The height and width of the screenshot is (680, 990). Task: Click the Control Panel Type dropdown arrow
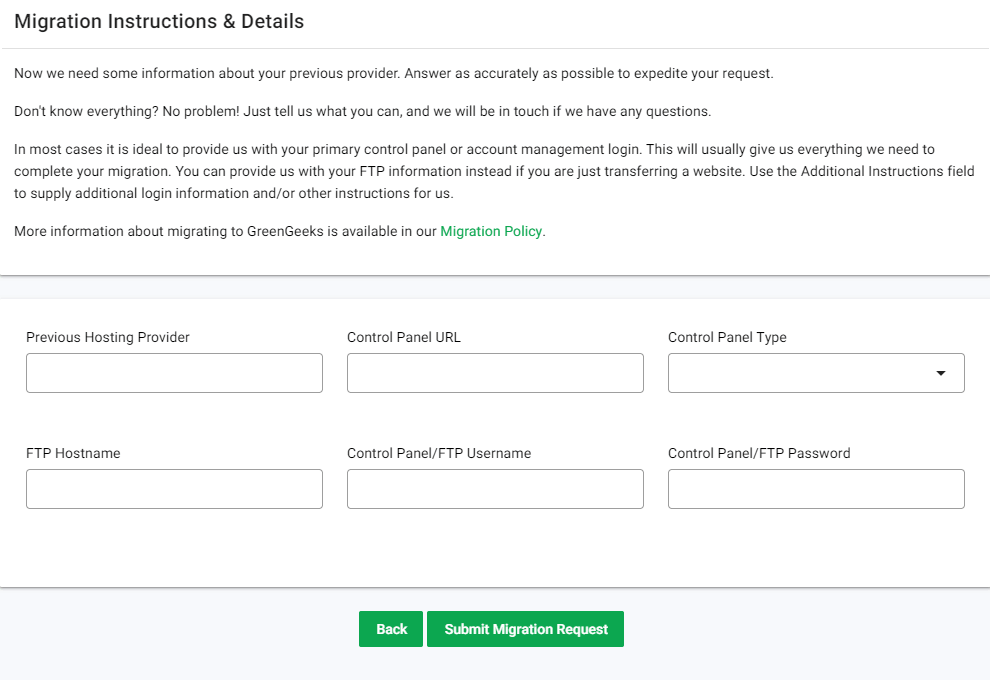pyautogui.click(x=941, y=372)
